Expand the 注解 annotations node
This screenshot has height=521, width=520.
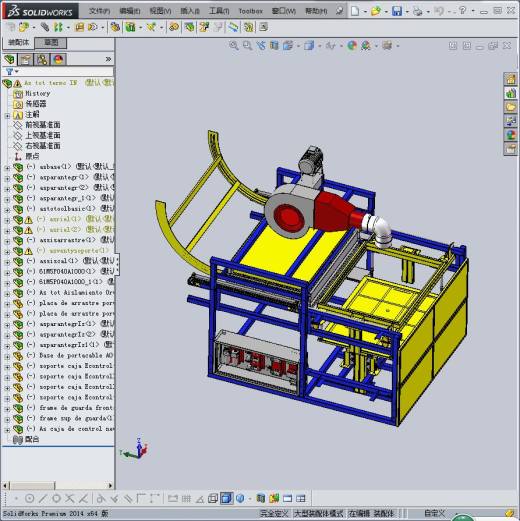coord(7,115)
